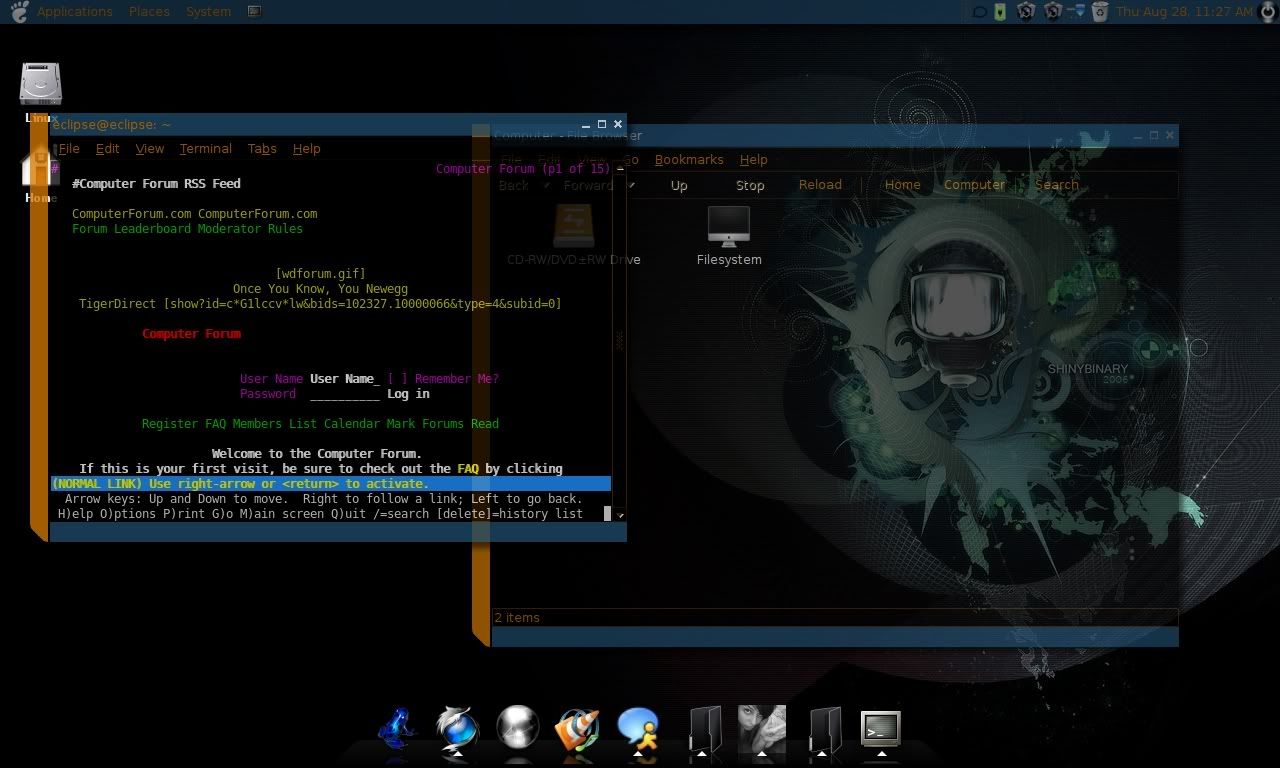Launch the blue frog dock application

[x=397, y=729]
